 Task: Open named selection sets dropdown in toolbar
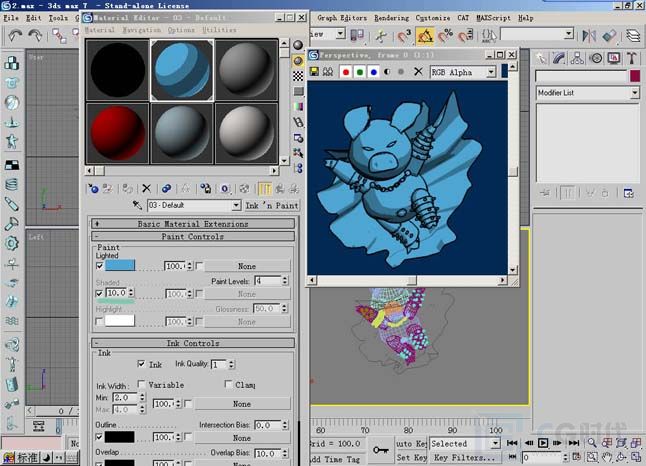[569, 34]
